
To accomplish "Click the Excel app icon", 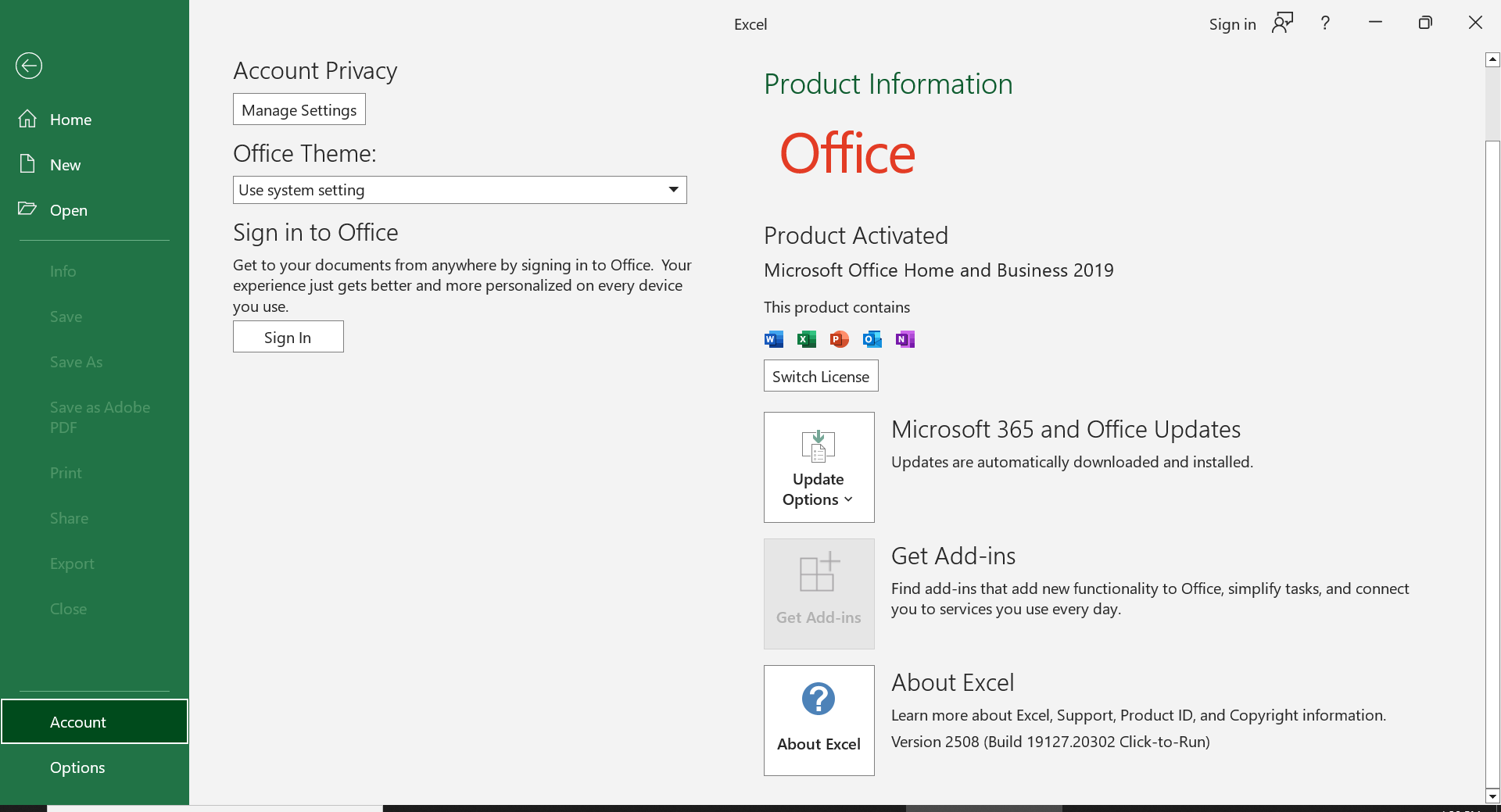I will point(807,339).
